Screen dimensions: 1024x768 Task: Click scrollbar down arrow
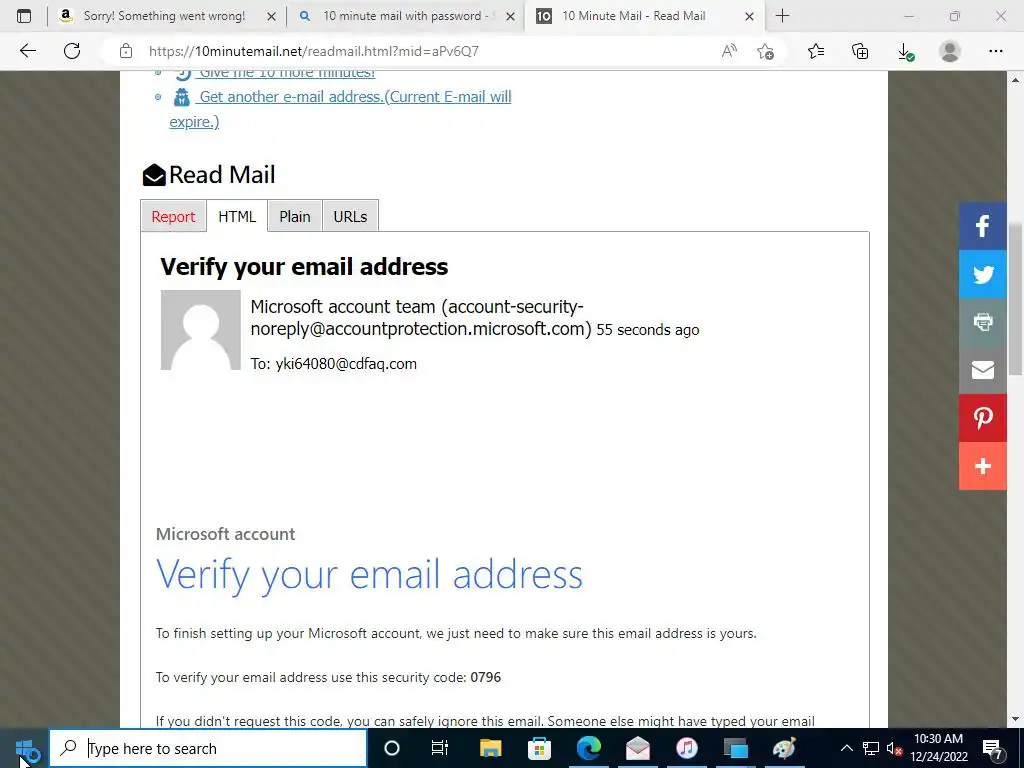click(1015, 719)
